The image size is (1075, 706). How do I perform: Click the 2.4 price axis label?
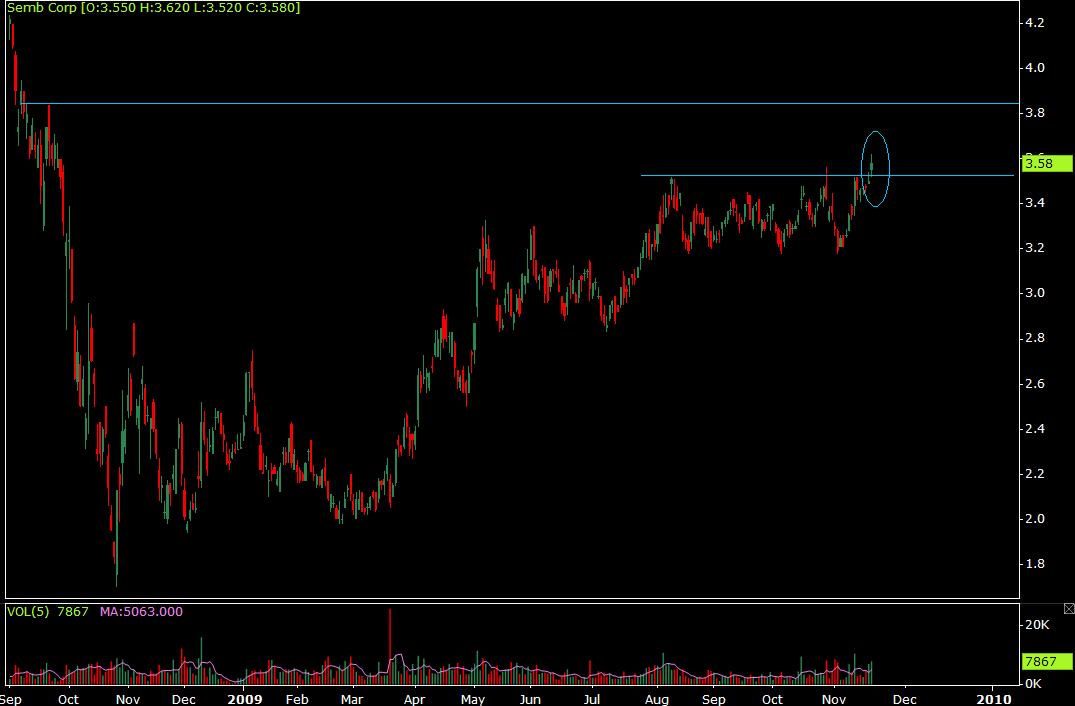pos(1034,429)
